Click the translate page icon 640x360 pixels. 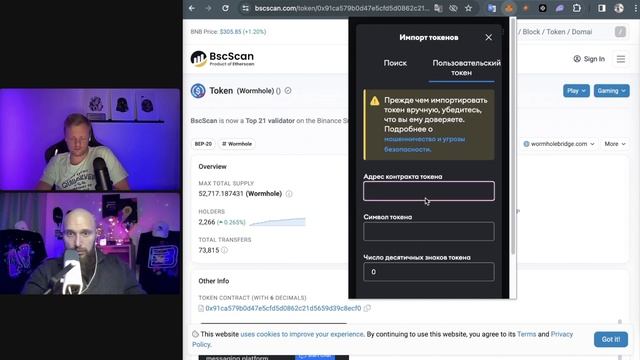(x=438, y=8)
